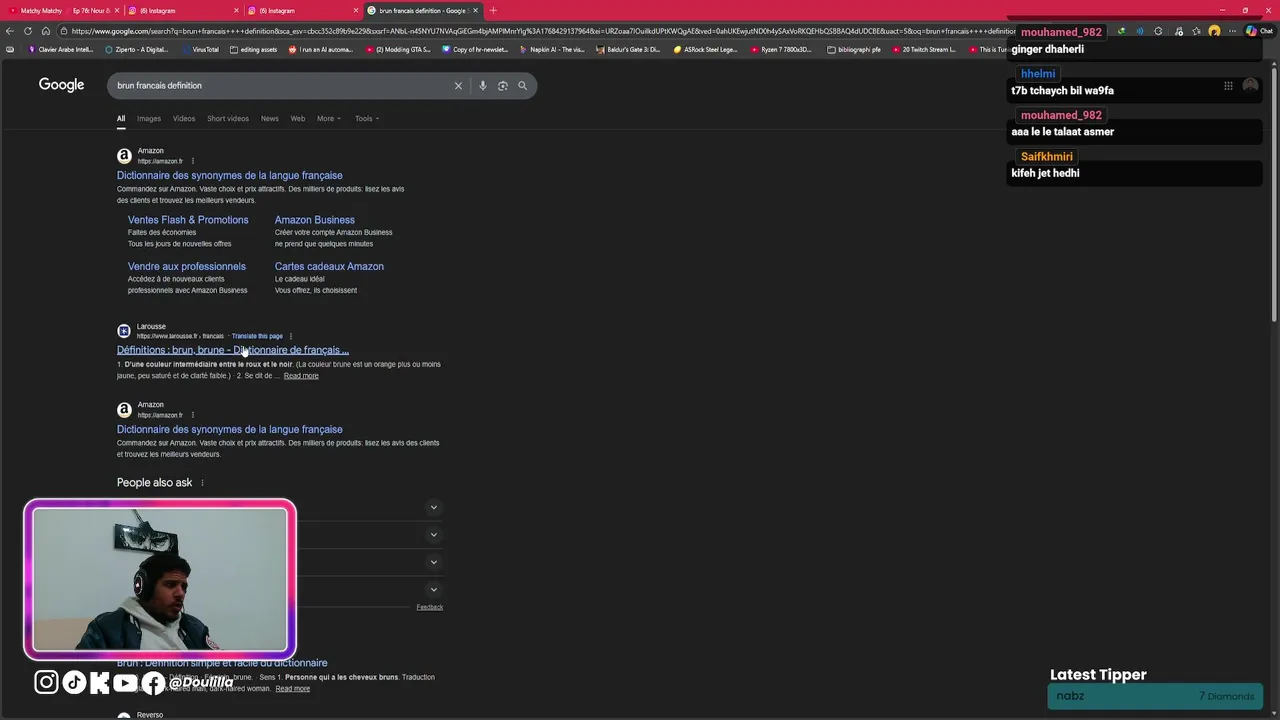Open more options for Larousse result
Viewport: 1280px width, 720px height.
[x=291, y=336]
